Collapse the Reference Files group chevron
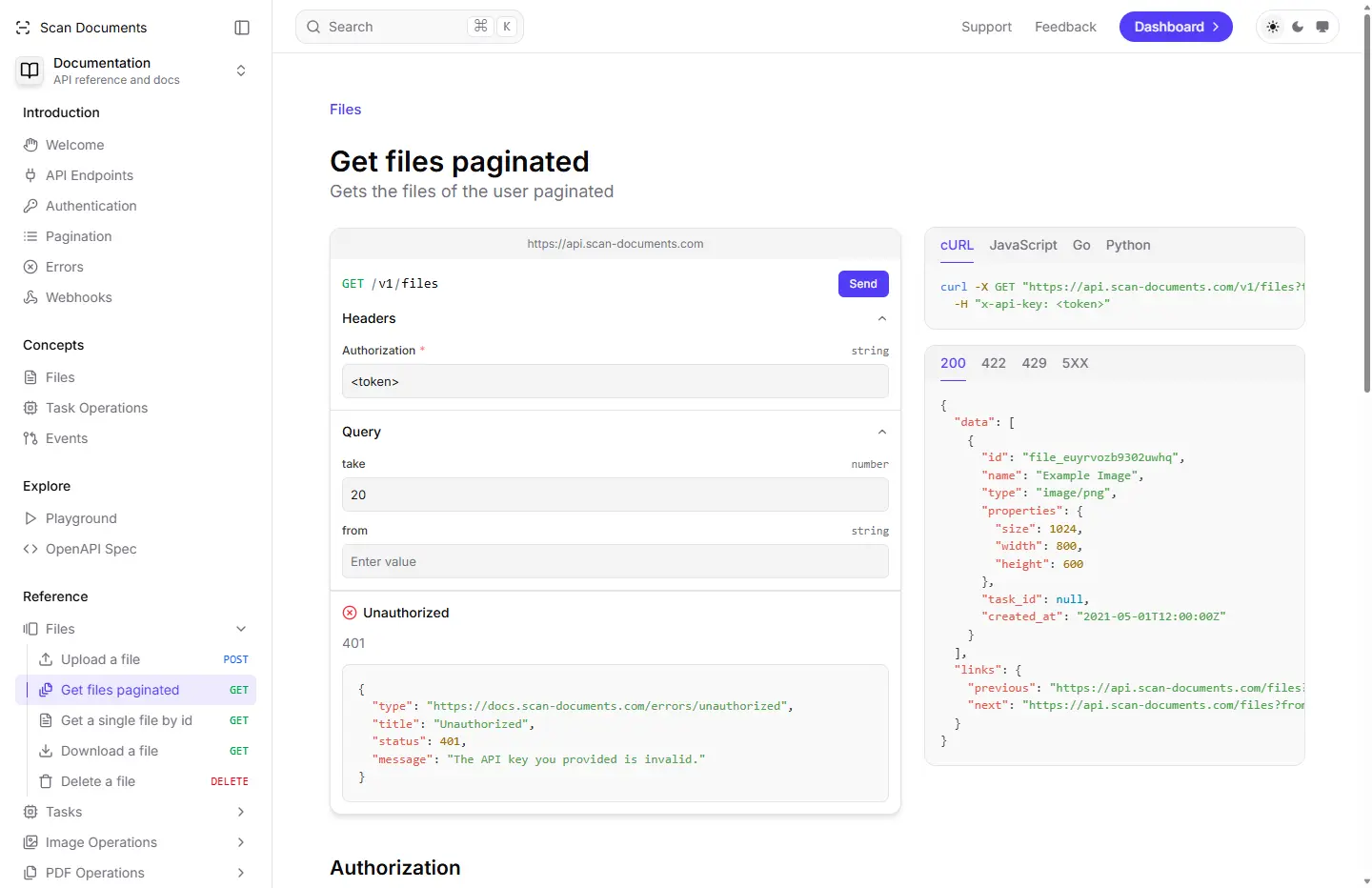The width and height of the screenshot is (1372, 888). (x=241, y=629)
